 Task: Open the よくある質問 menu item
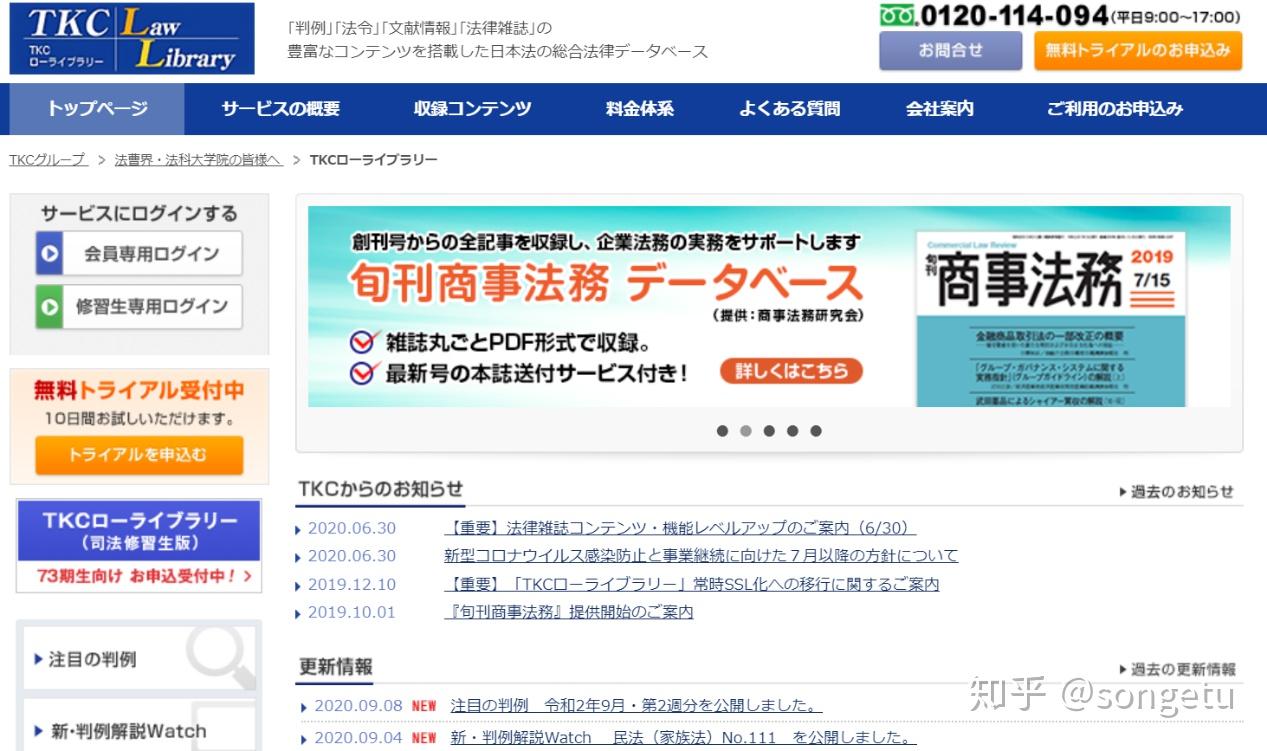tap(789, 109)
